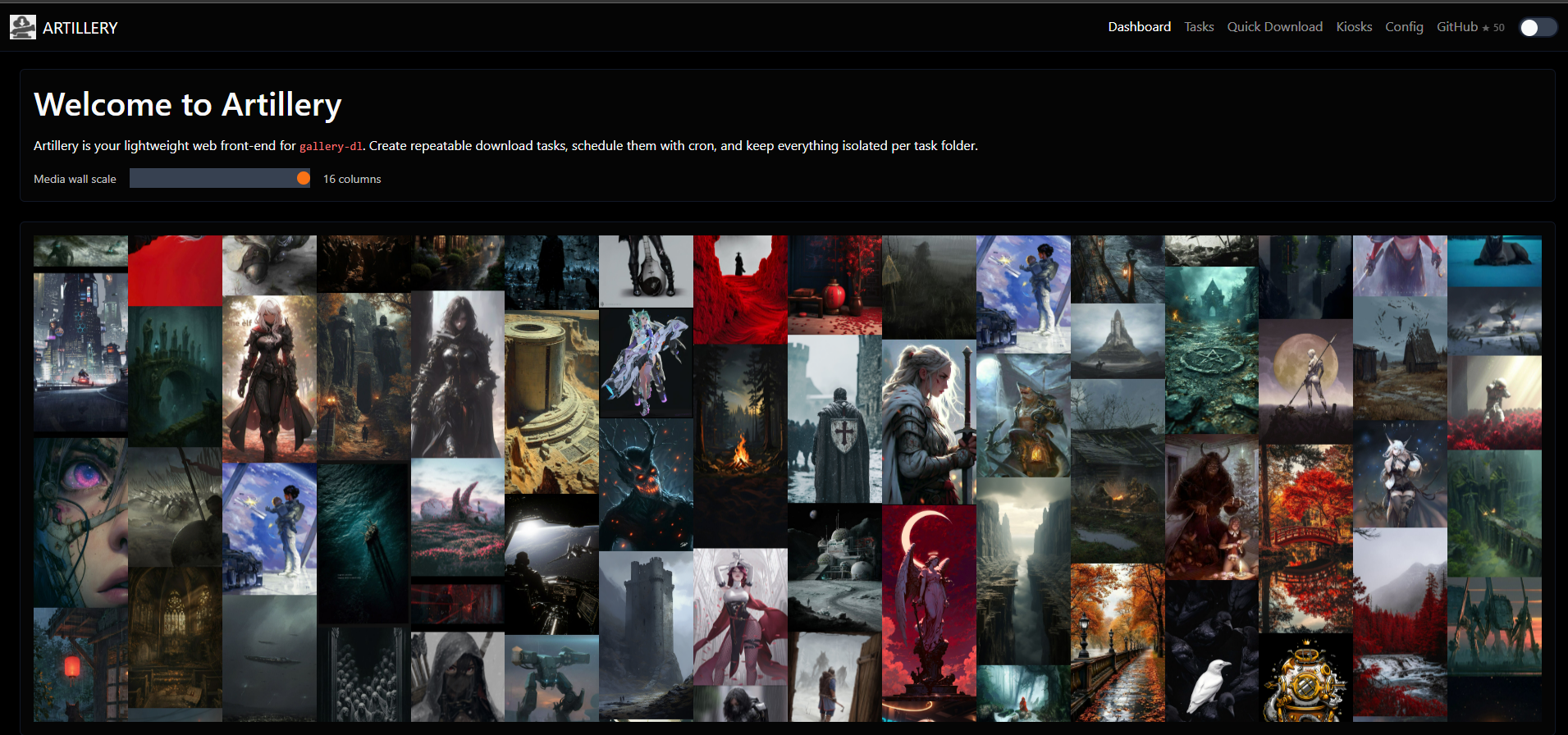The image size is (1568, 735).
Task: Open the purple-eyed face close-up thumbnail
Action: (x=80, y=523)
